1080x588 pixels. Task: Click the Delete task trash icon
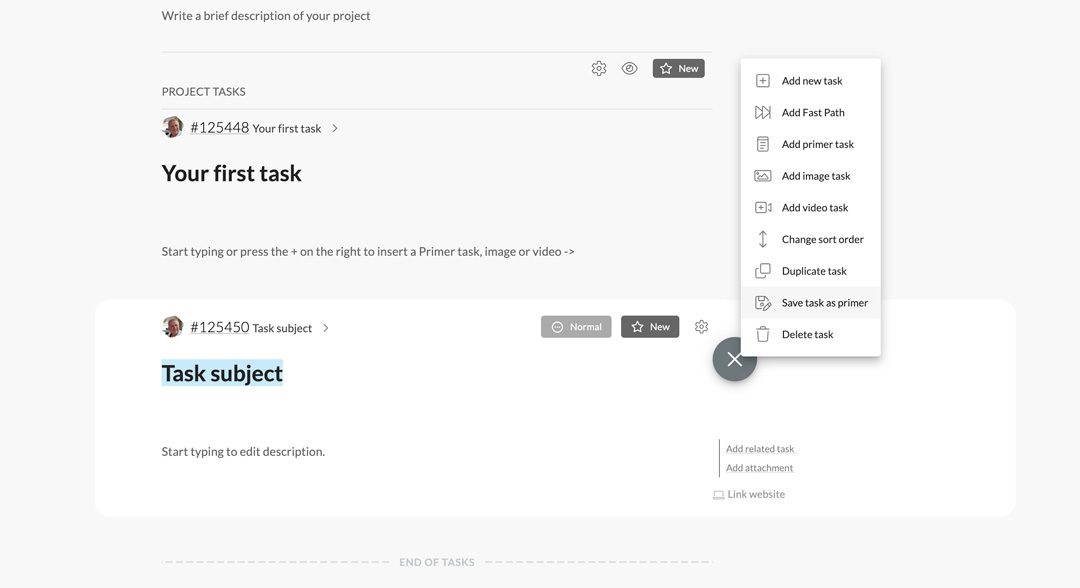pos(762,334)
